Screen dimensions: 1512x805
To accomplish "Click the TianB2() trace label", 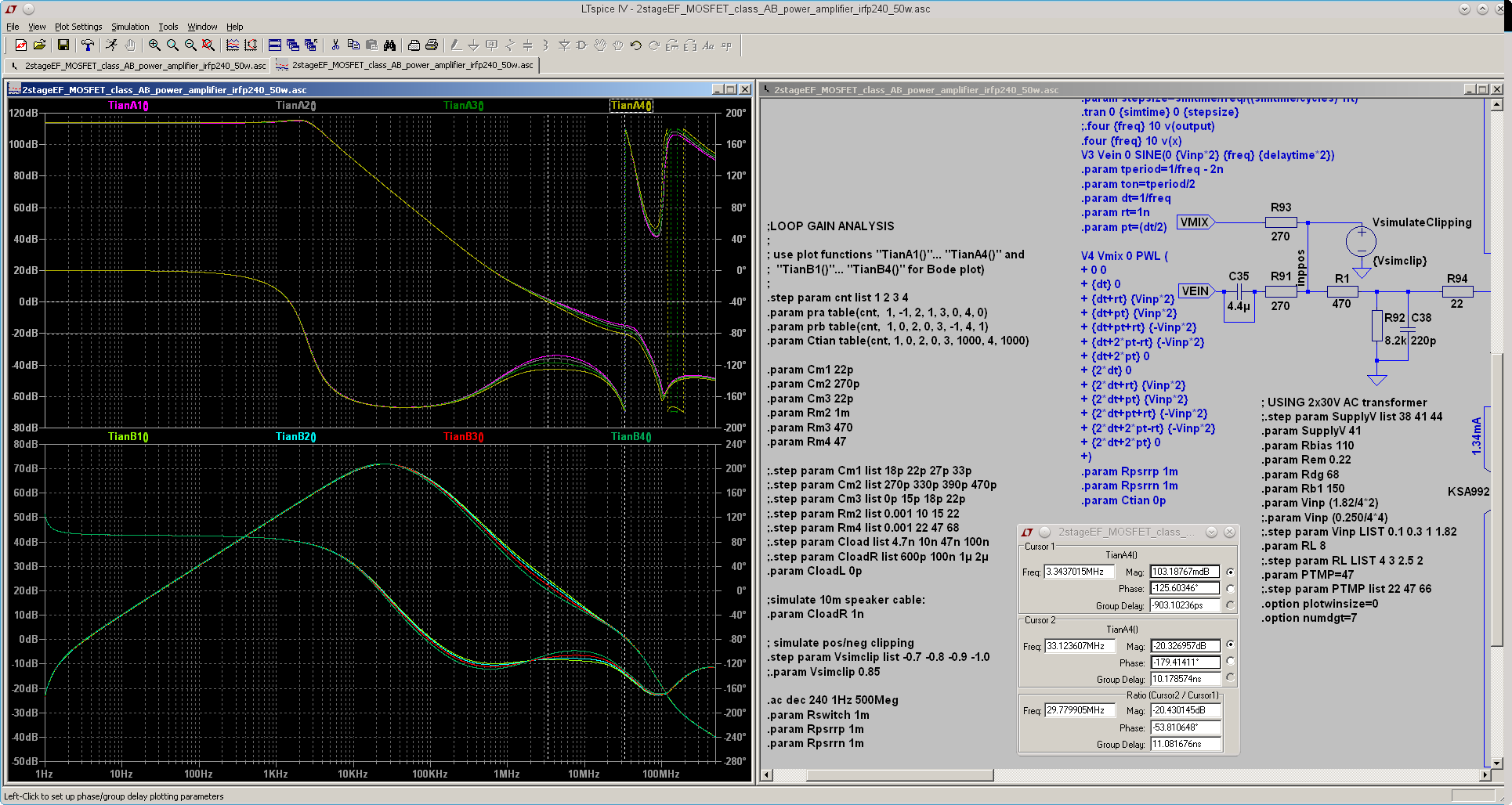I will click(296, 437).
